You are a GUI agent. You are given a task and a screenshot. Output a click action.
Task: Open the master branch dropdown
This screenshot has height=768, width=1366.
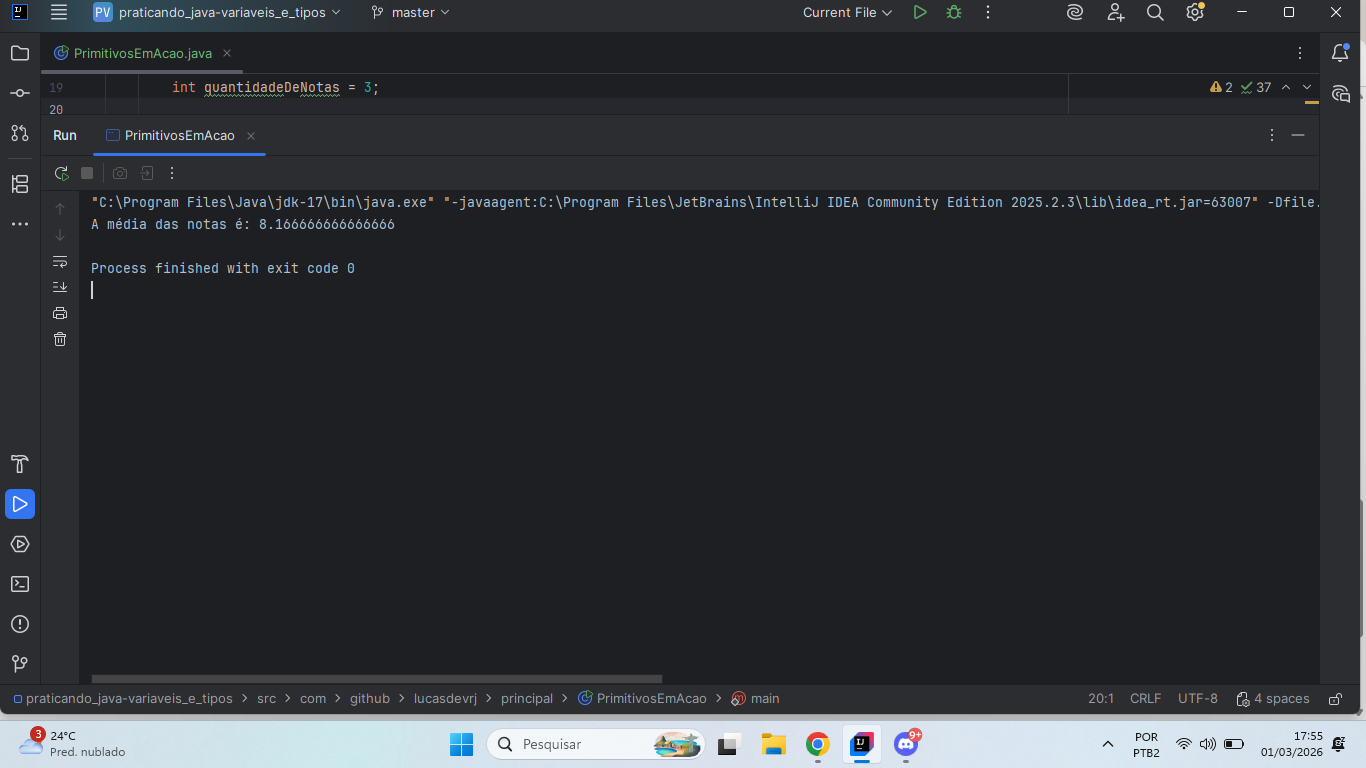point(411,13)
